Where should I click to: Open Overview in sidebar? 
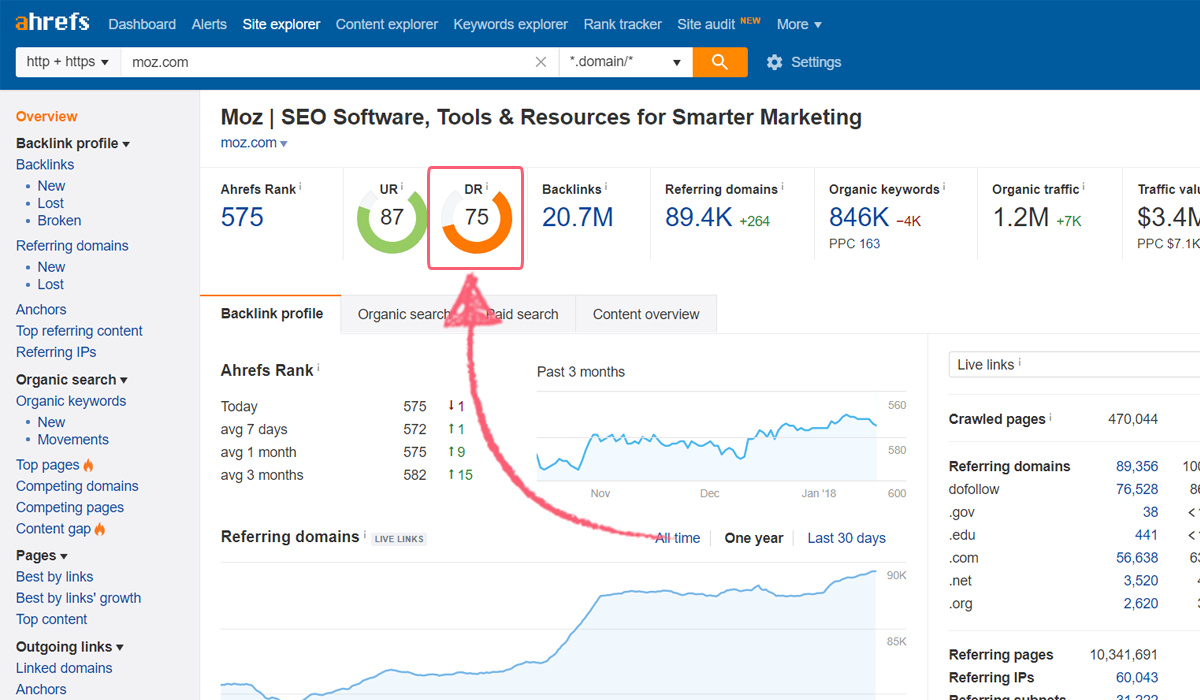(x=46, y=117)
